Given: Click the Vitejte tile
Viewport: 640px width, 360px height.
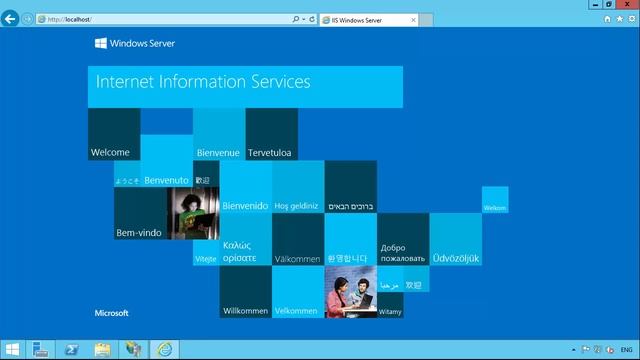Looking at the screenshot, I should pyautogui.click(x=206, y=253).
